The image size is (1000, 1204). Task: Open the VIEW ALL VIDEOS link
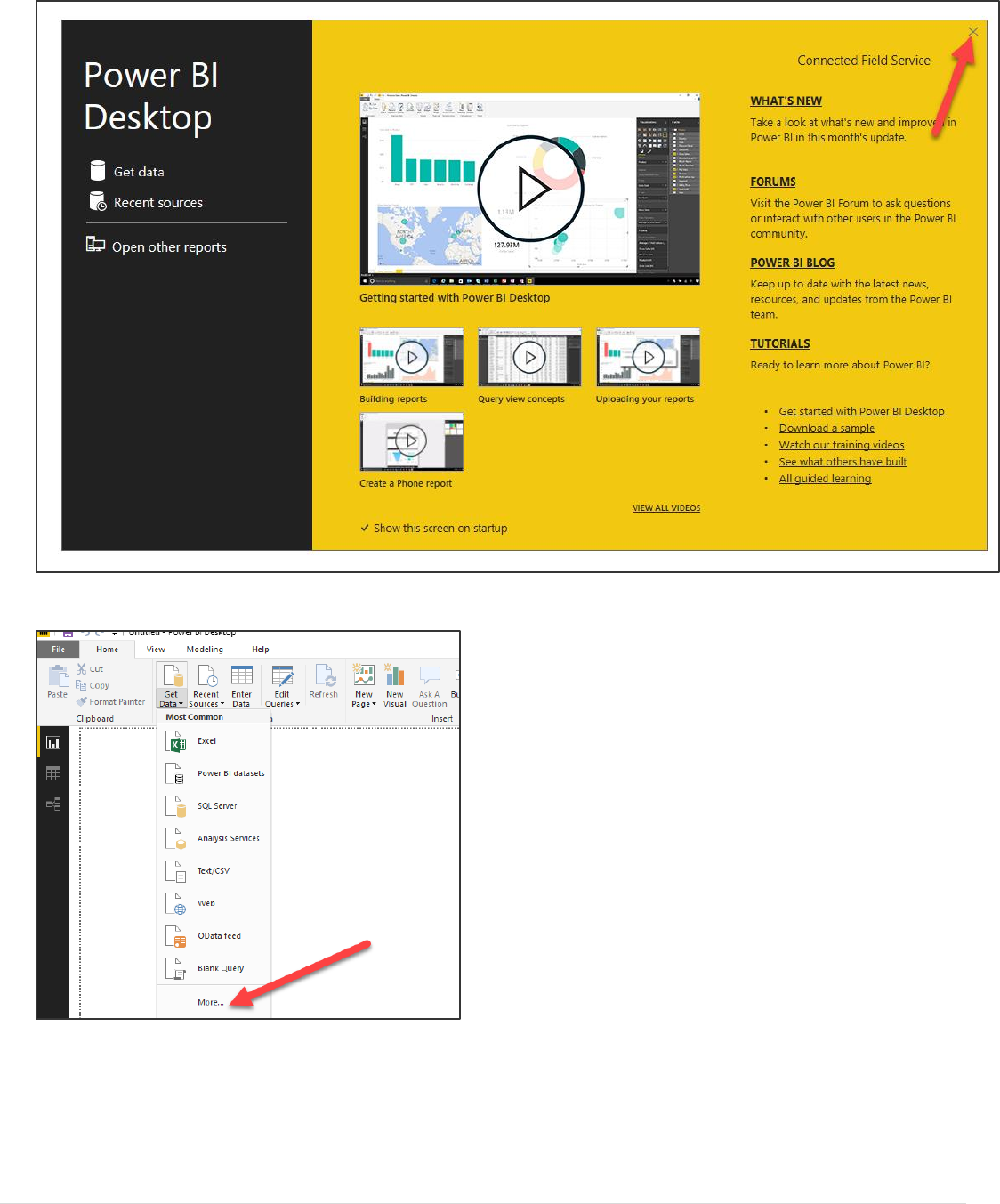pyautogui.click(x=666, y=508)
